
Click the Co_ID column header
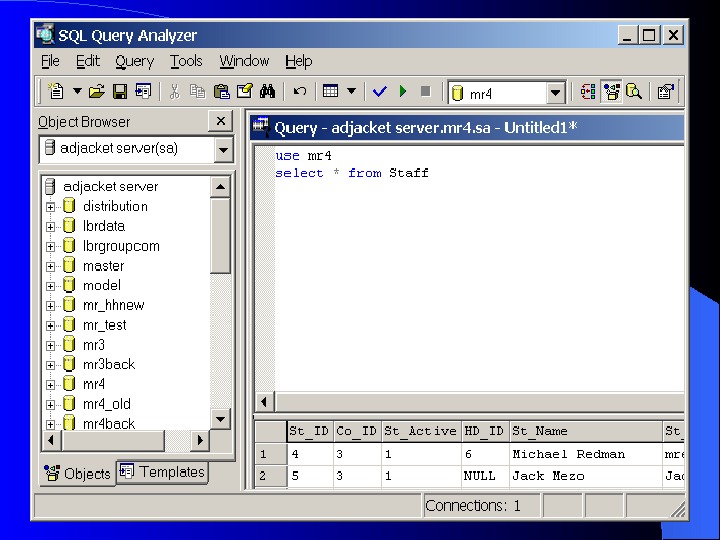[357, 431]
